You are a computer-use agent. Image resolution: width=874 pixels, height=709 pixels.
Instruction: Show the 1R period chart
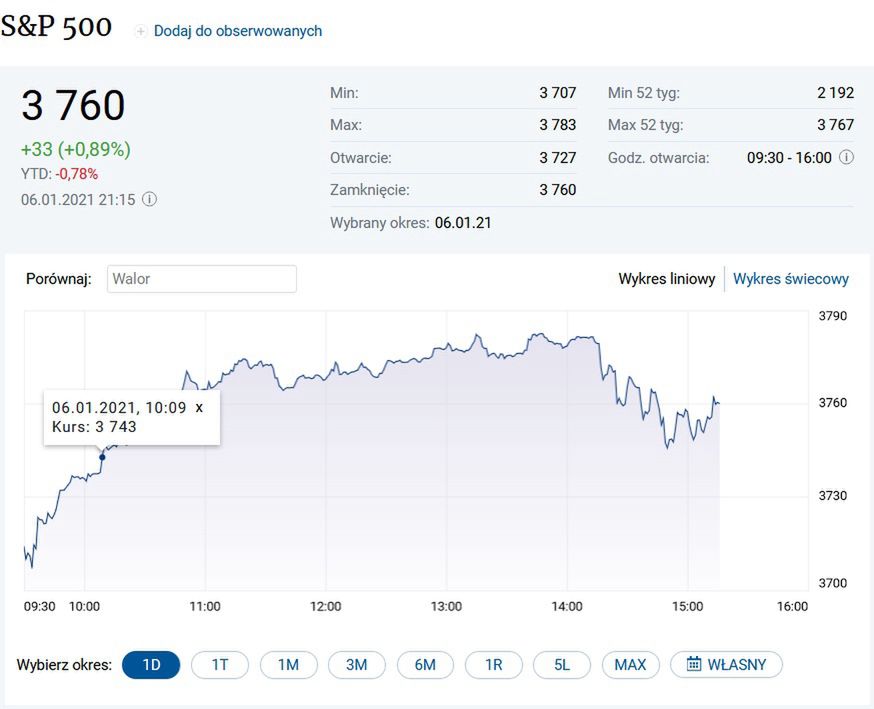[x=494, y=664]
